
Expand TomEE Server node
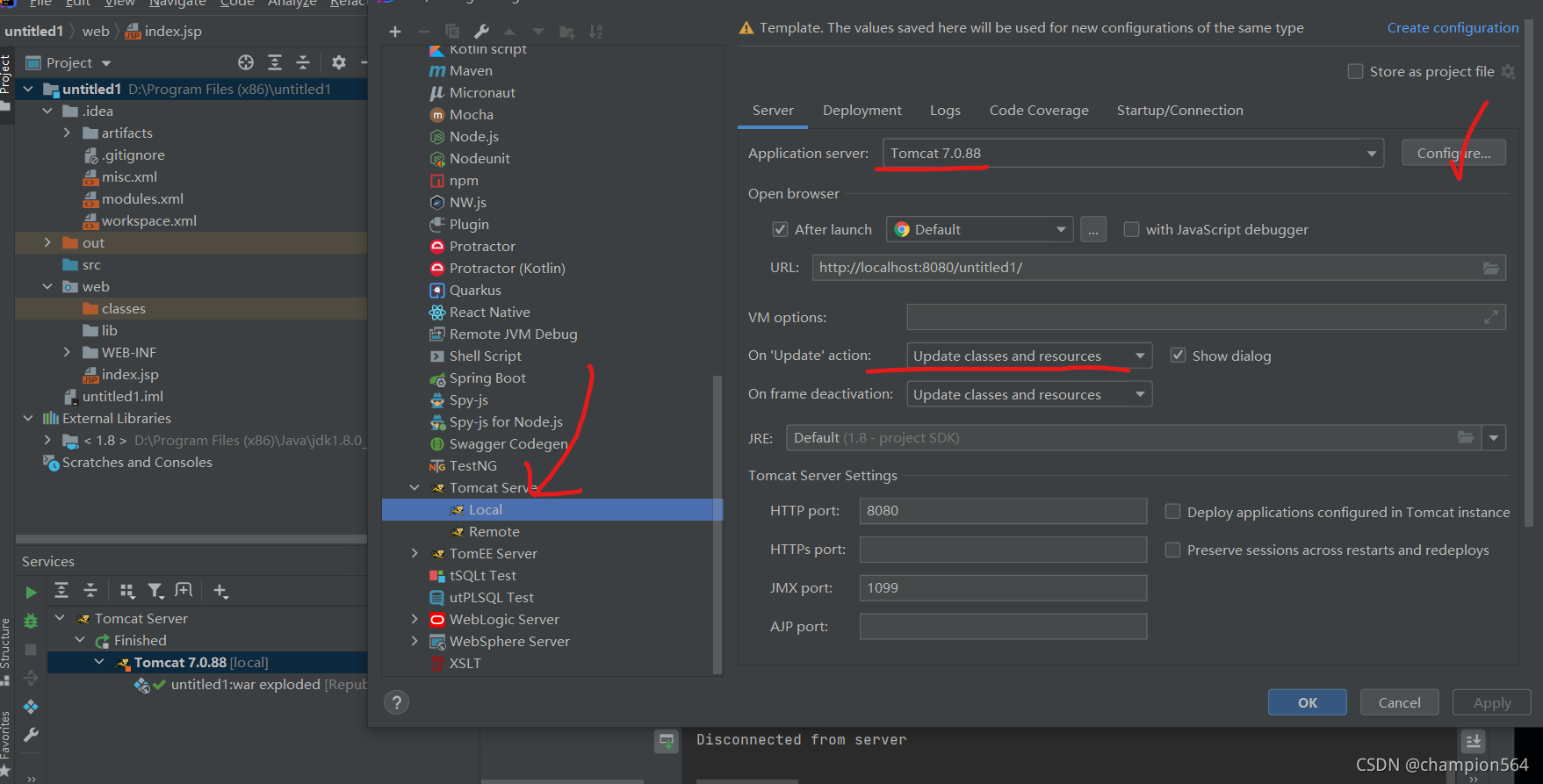pos(415,554)
